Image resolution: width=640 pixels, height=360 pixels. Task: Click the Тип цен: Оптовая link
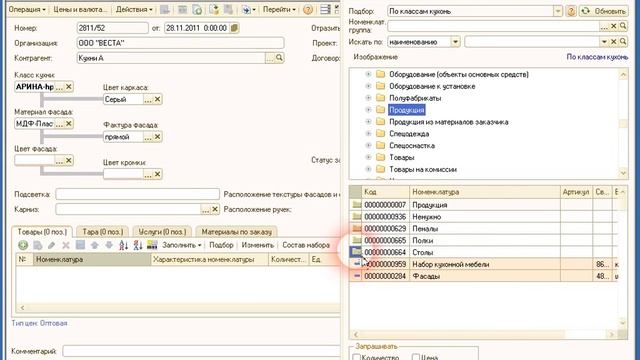pos(39,323)
